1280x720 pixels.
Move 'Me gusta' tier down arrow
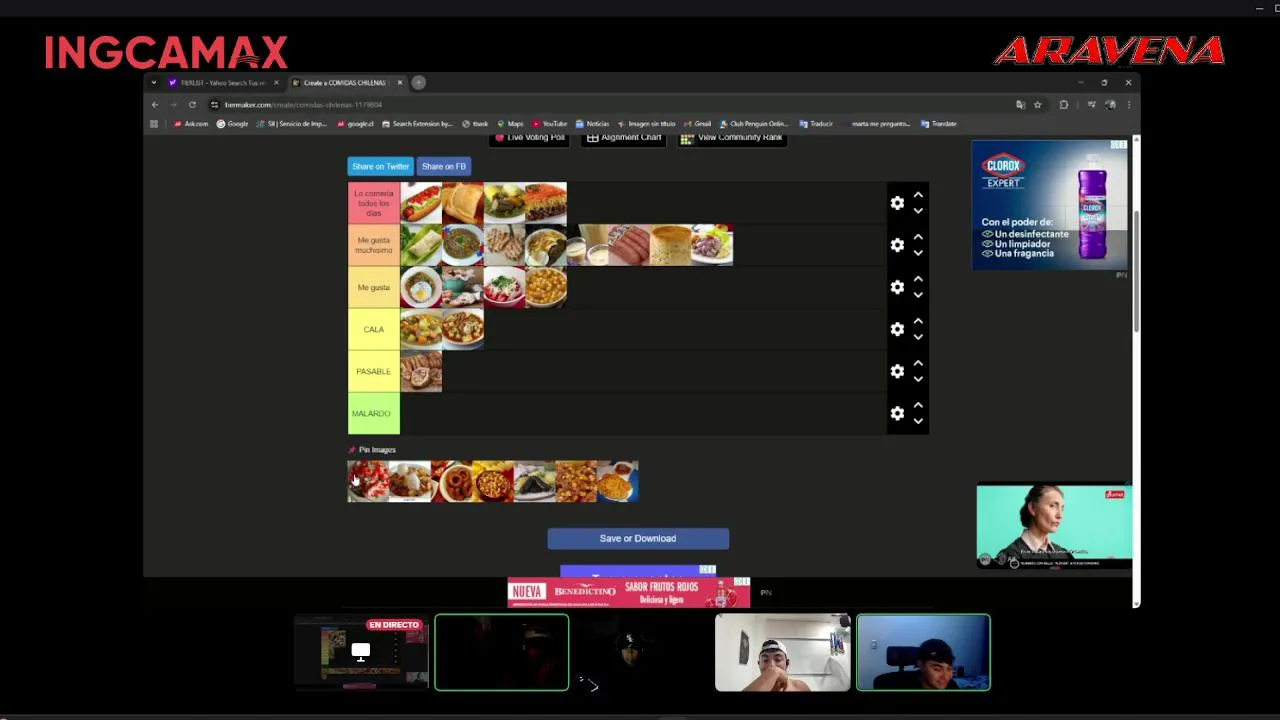[x=918, y=295]
